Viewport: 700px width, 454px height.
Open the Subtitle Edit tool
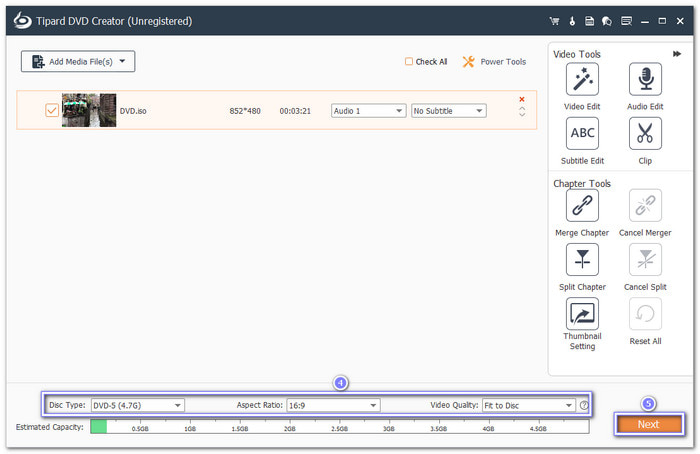tap(582, 133)
